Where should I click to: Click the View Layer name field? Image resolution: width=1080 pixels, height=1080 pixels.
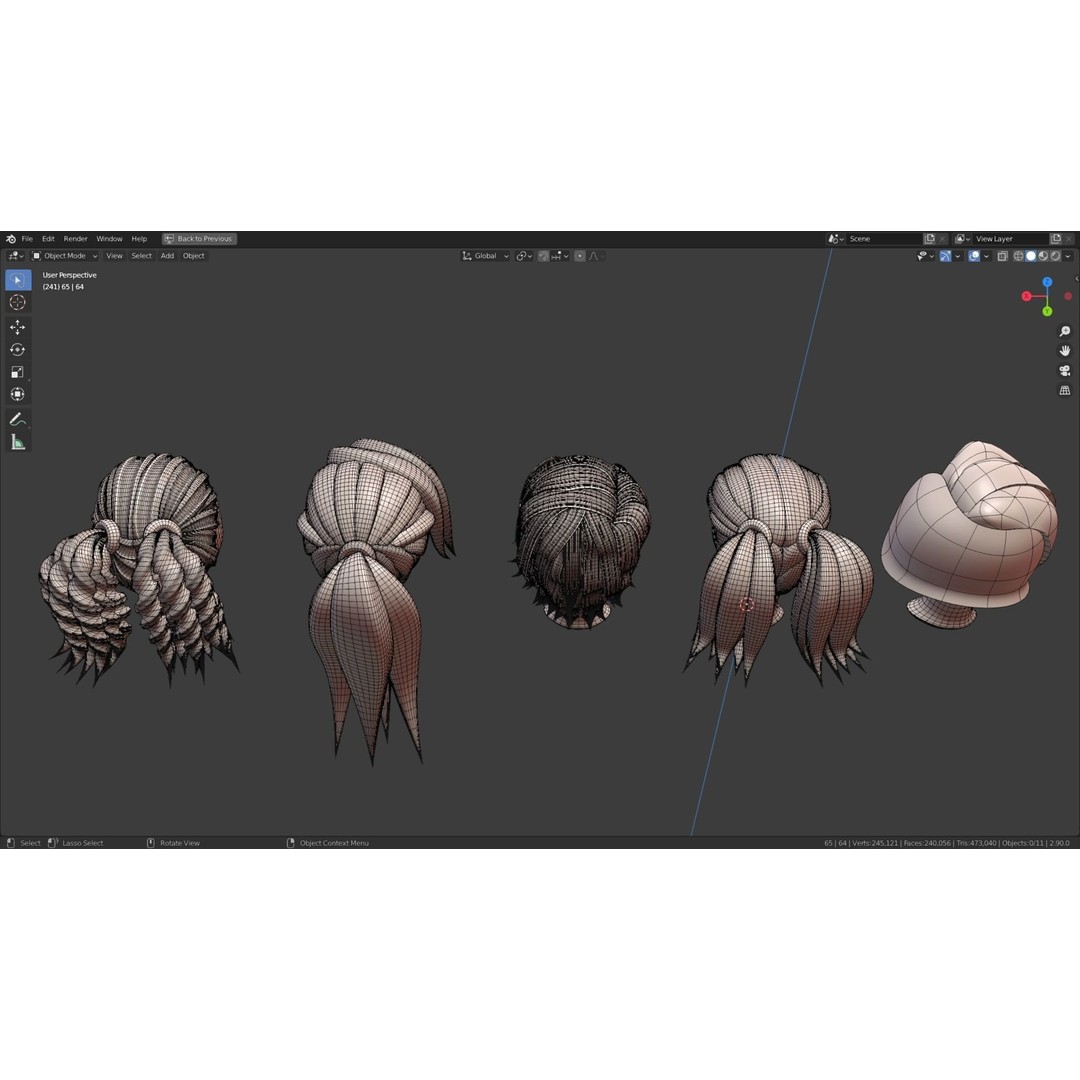coord(1010,239)
